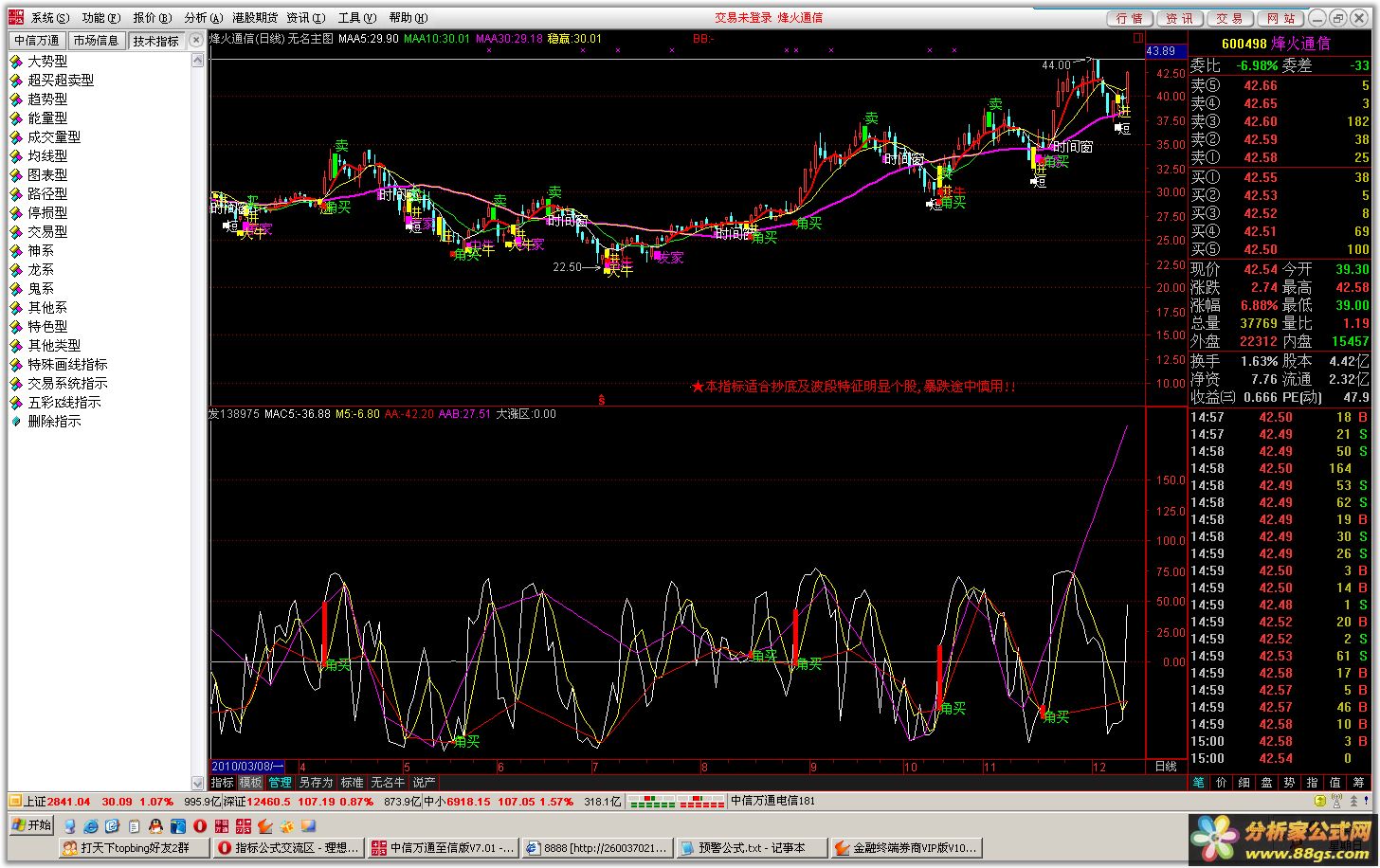Select 大势型 indicator category
Viewport: 1380px width, 868px height.
(47, 61)
